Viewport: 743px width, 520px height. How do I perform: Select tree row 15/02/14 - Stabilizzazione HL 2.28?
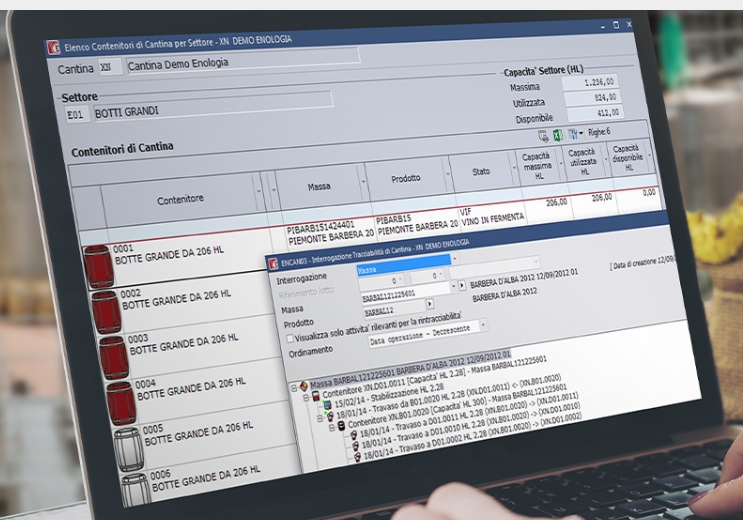(x=389, y=396)
